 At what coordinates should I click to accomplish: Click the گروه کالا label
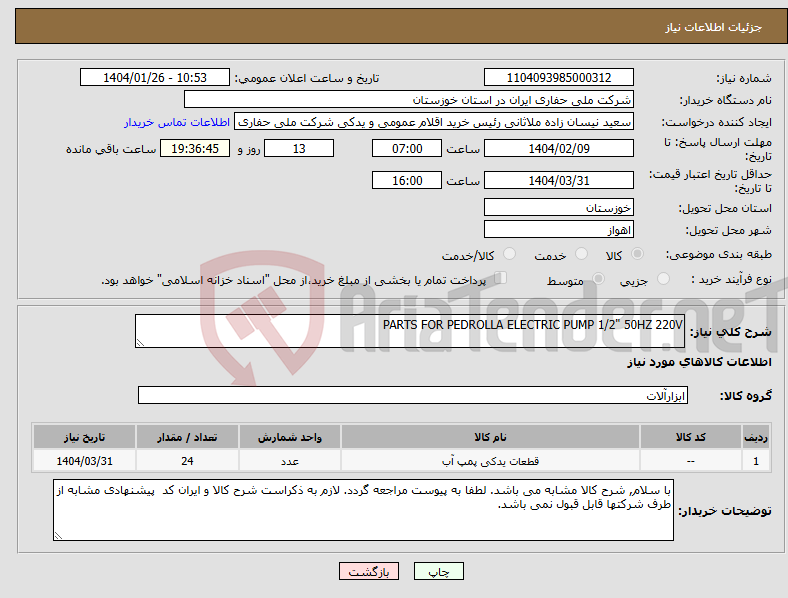(746, 396)
